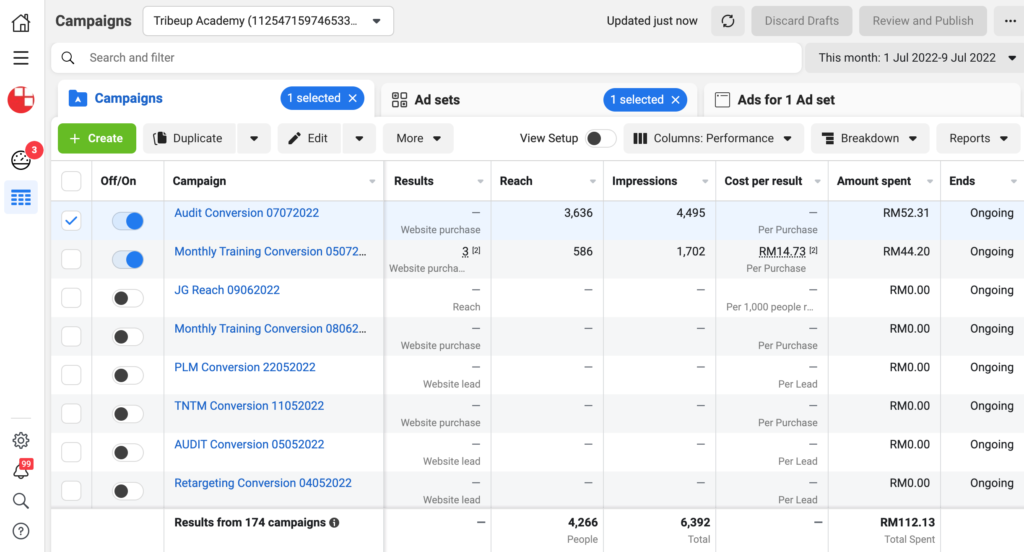Sort by the Cost per result column header

pos(763,181)
